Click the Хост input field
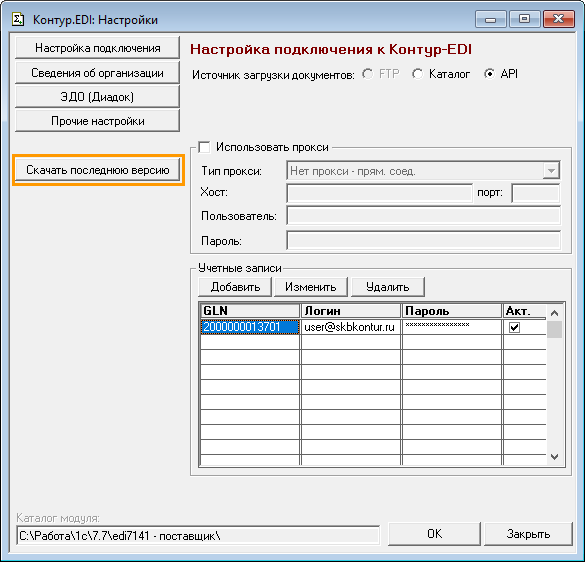Image resolution: width=585 pixels, height=562 pixels. [379, 193]
